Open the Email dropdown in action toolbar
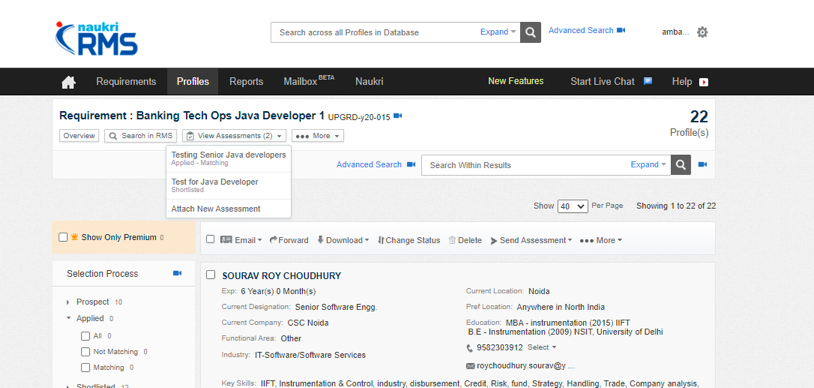Image resolution: width=814 pixels, height=388 pixels. [x=241, y=240]
